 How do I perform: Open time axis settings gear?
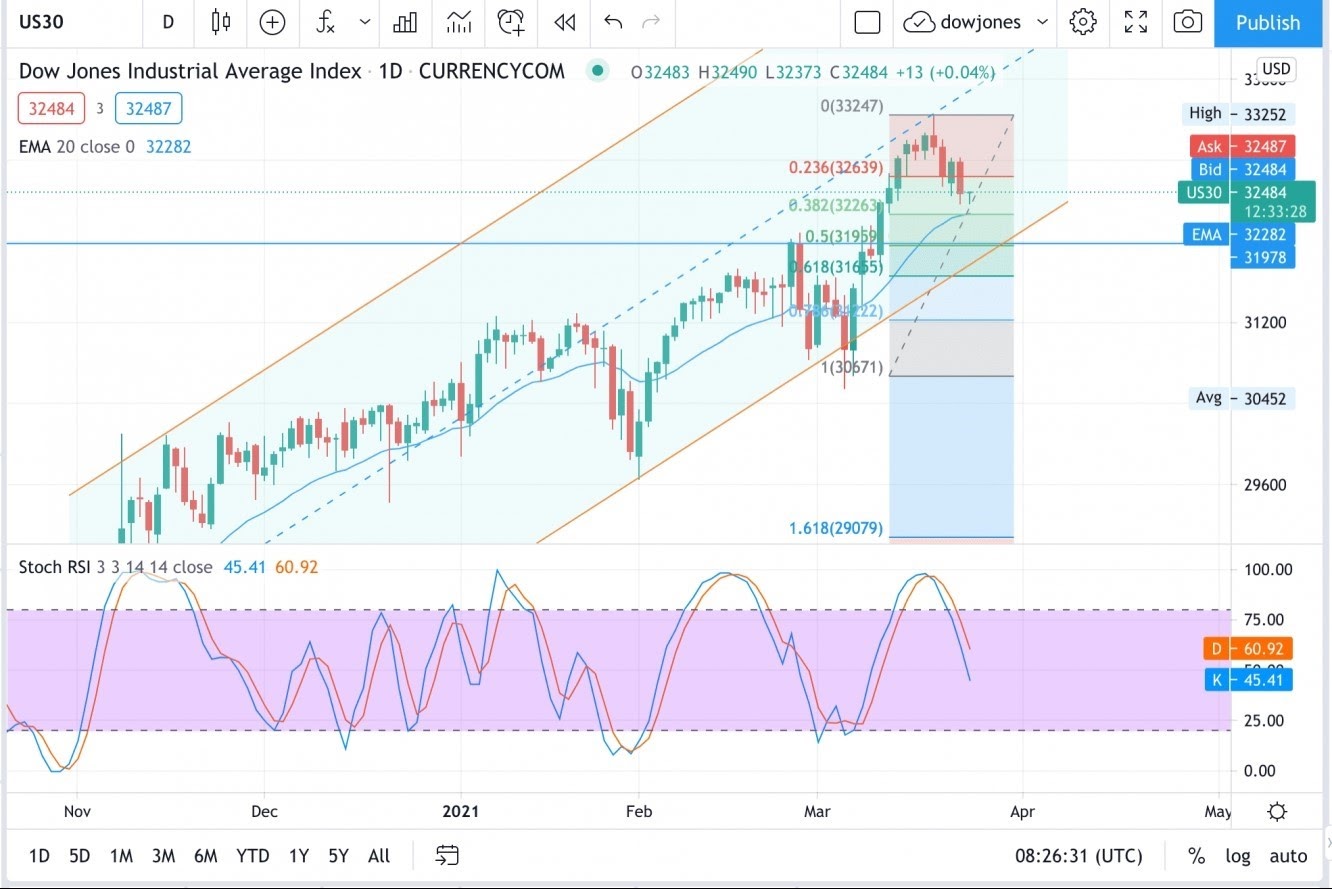pyautogui.click(x=1277, y=811)
